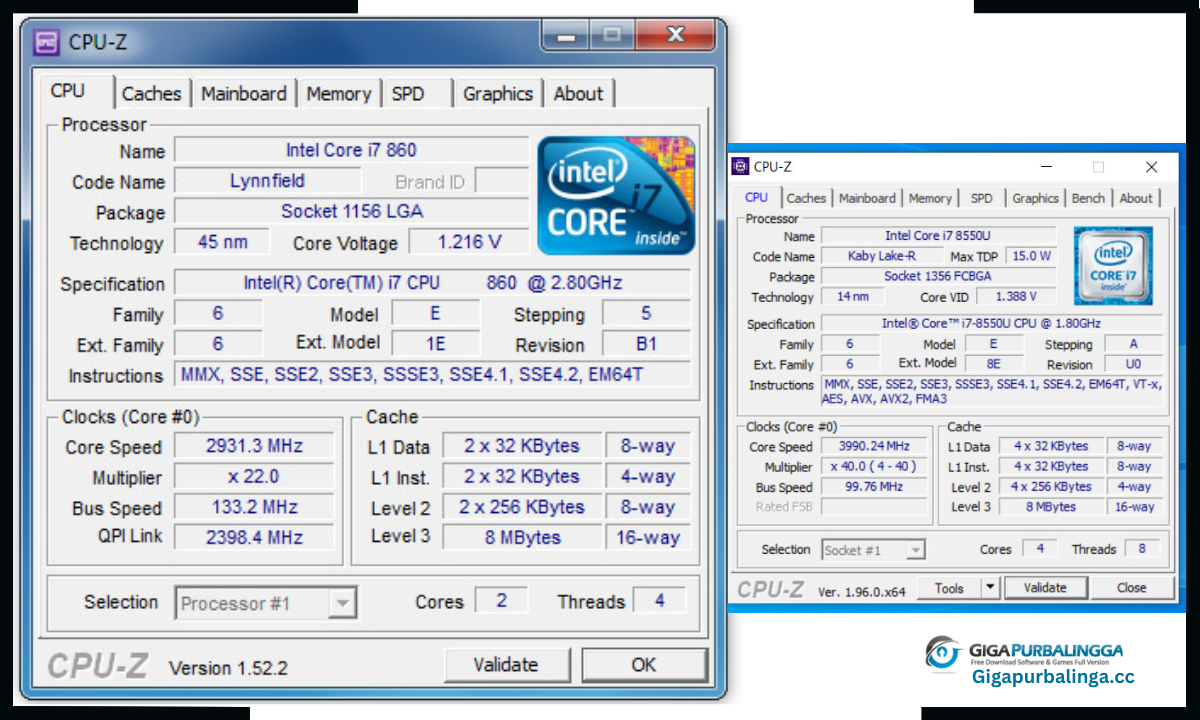Click Code Name value Kaby Lake-R
1200x720 pixels.
[881, 256]
